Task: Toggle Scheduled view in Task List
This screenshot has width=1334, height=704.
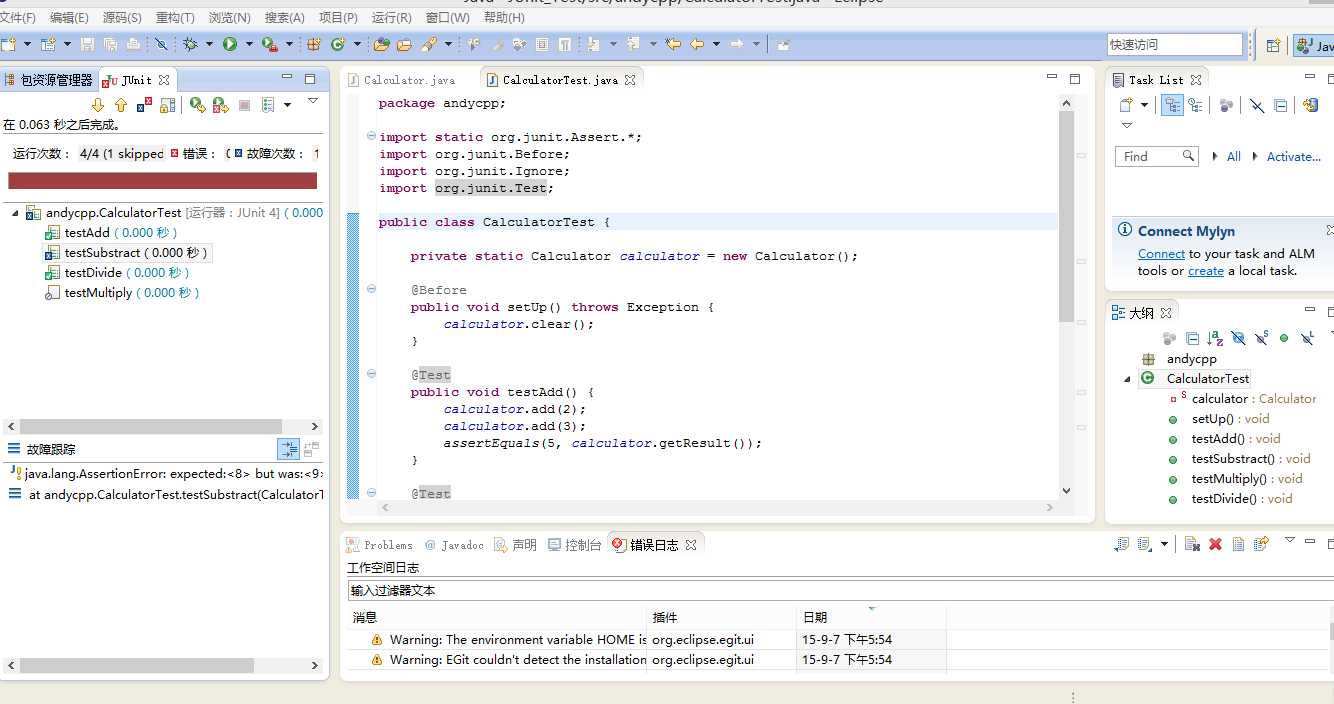Action: pos(1195,105)
